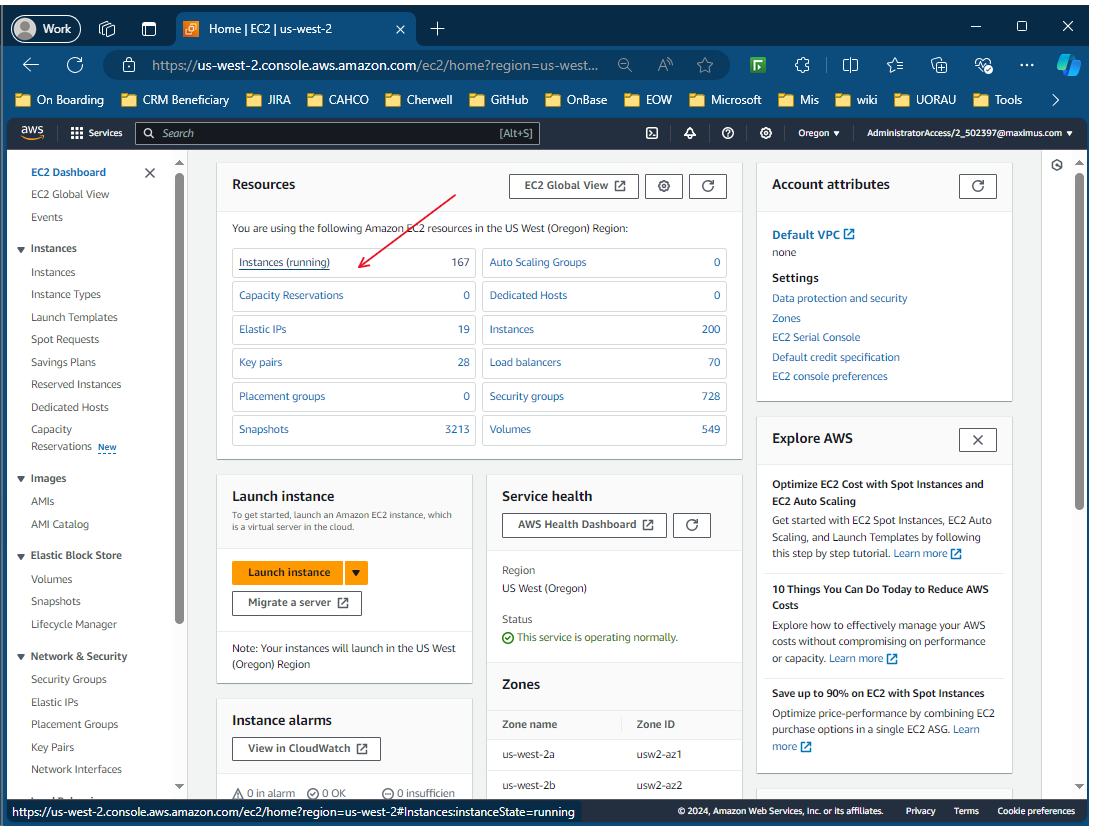Open the OnBase bookmarks folder

click(576, 100)
